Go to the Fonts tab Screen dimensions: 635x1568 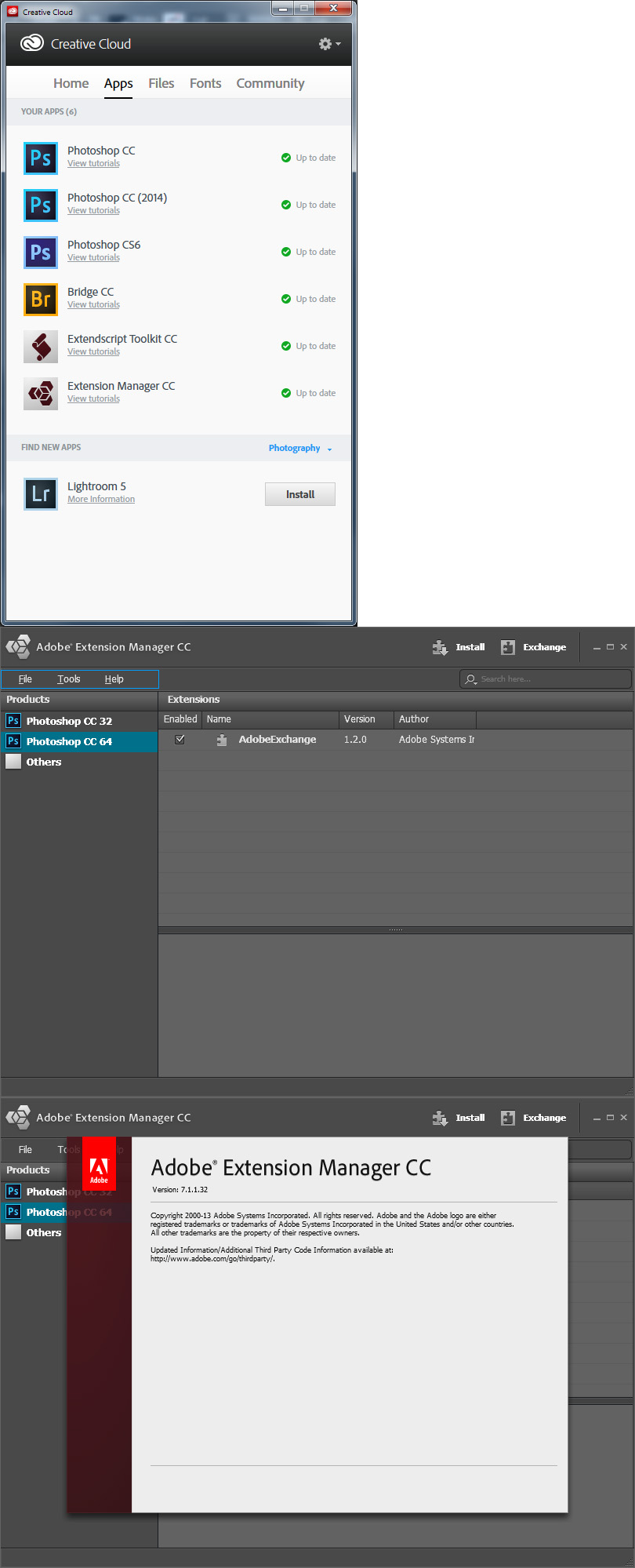205,83
